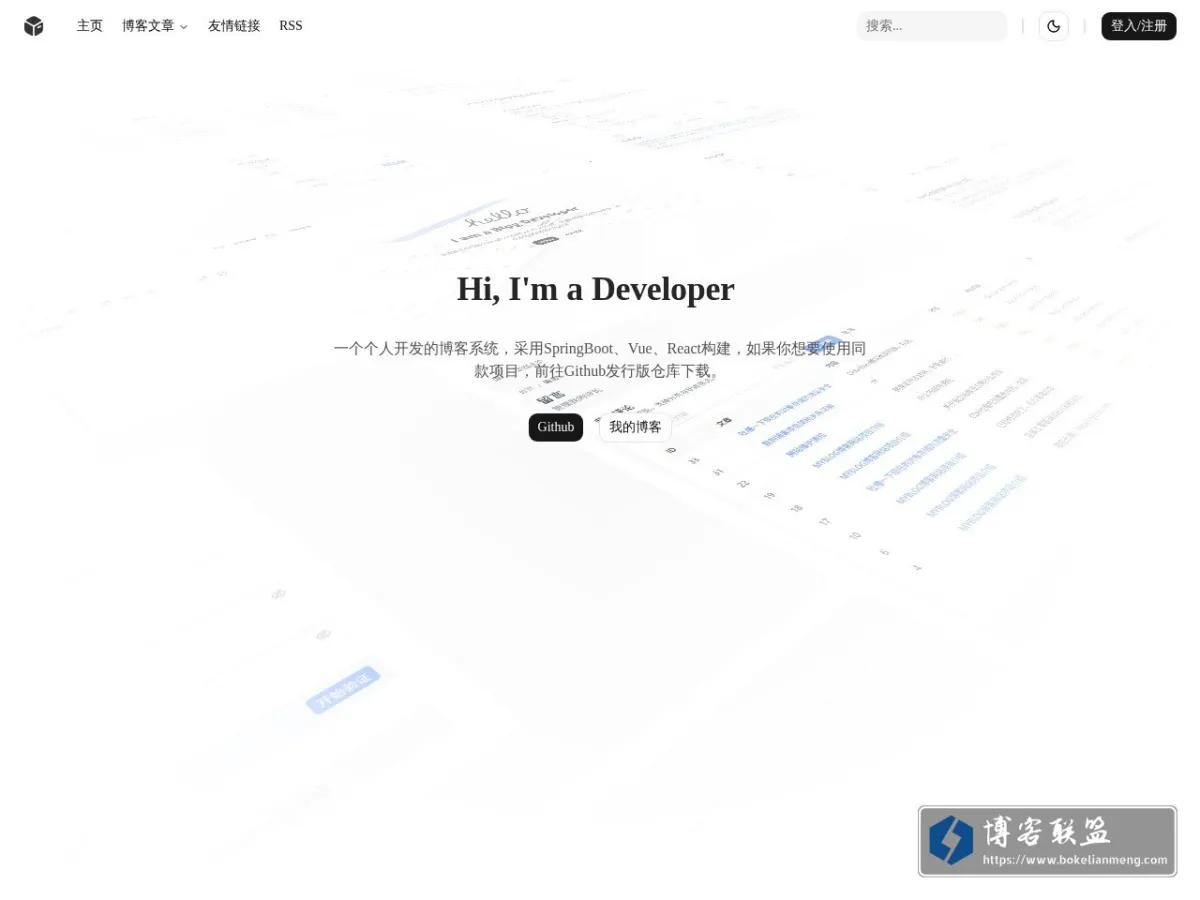Open the Github button link

[x=556, y=427]
